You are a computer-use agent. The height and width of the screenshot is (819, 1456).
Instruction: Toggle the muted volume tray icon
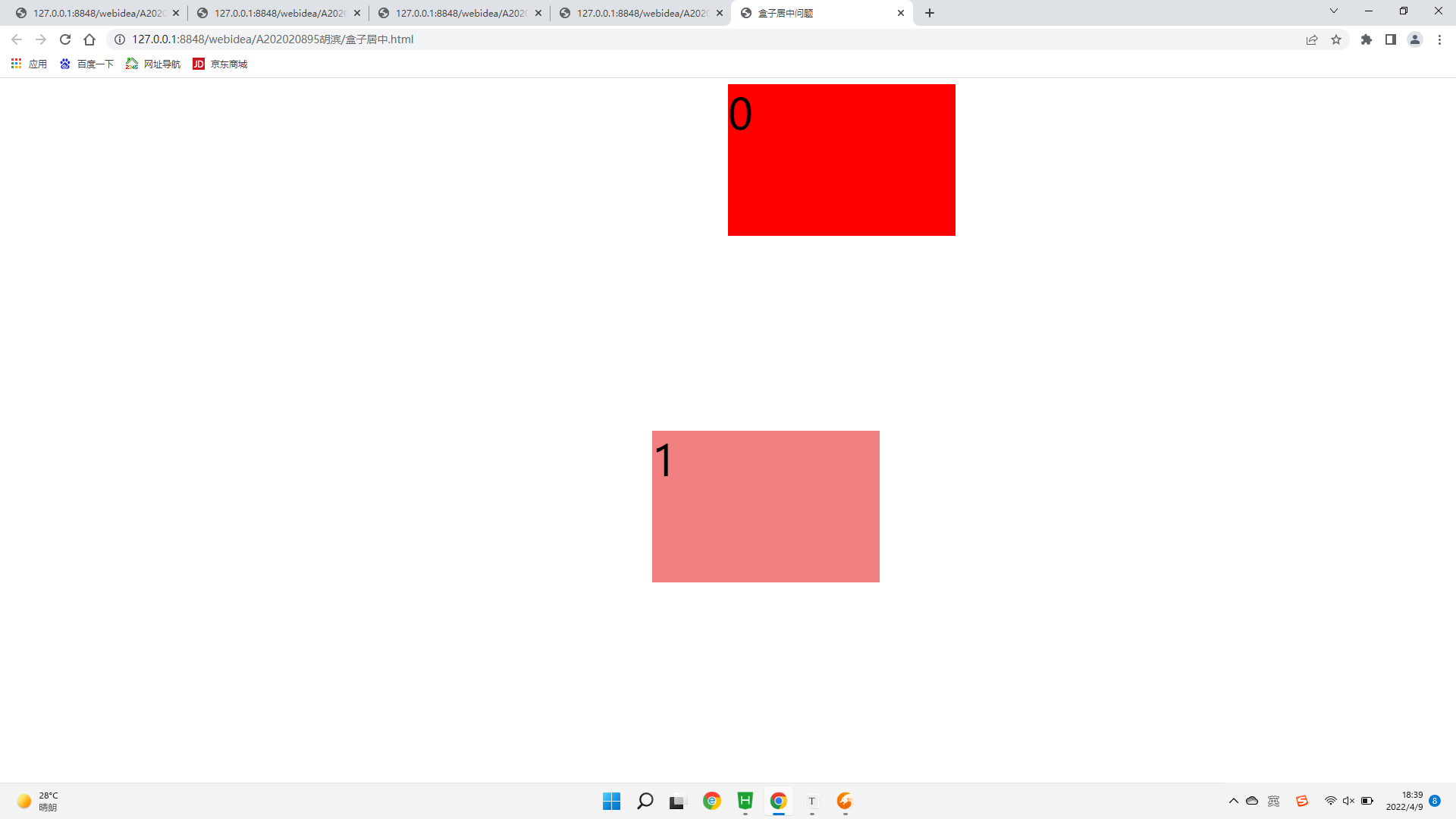coord(1348,801)
